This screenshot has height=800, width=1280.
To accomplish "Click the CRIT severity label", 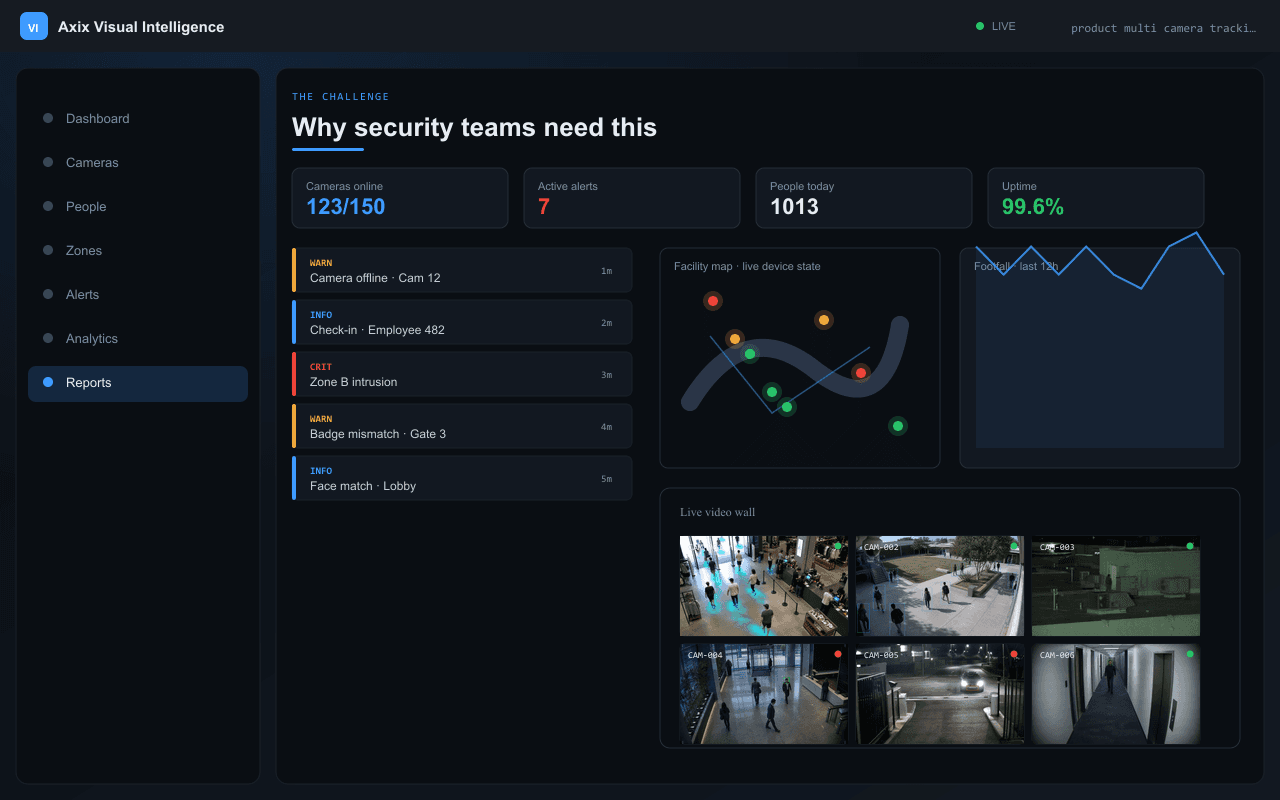I will click(x=321, y=367).
